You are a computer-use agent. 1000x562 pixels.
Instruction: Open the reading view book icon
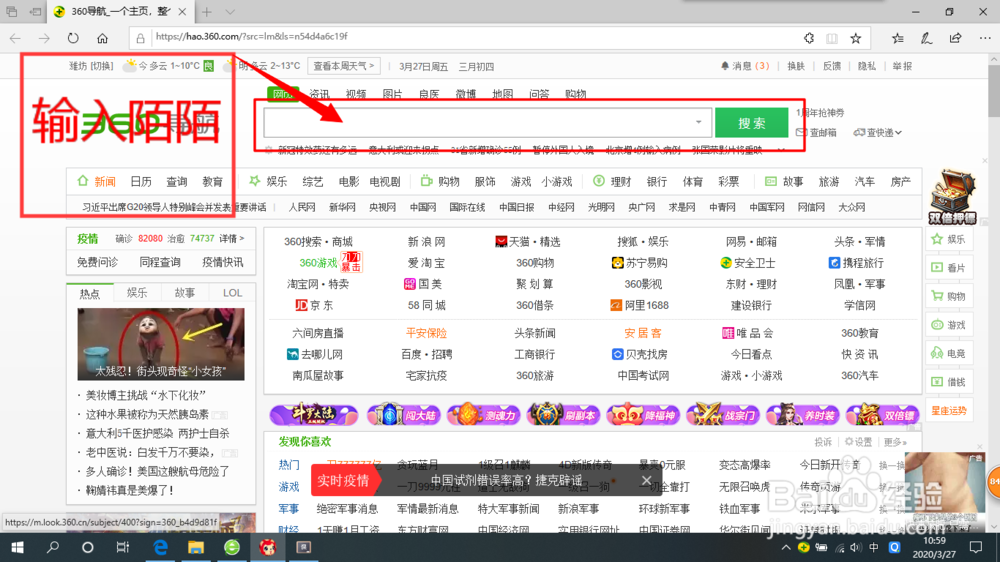coord(832,38)
